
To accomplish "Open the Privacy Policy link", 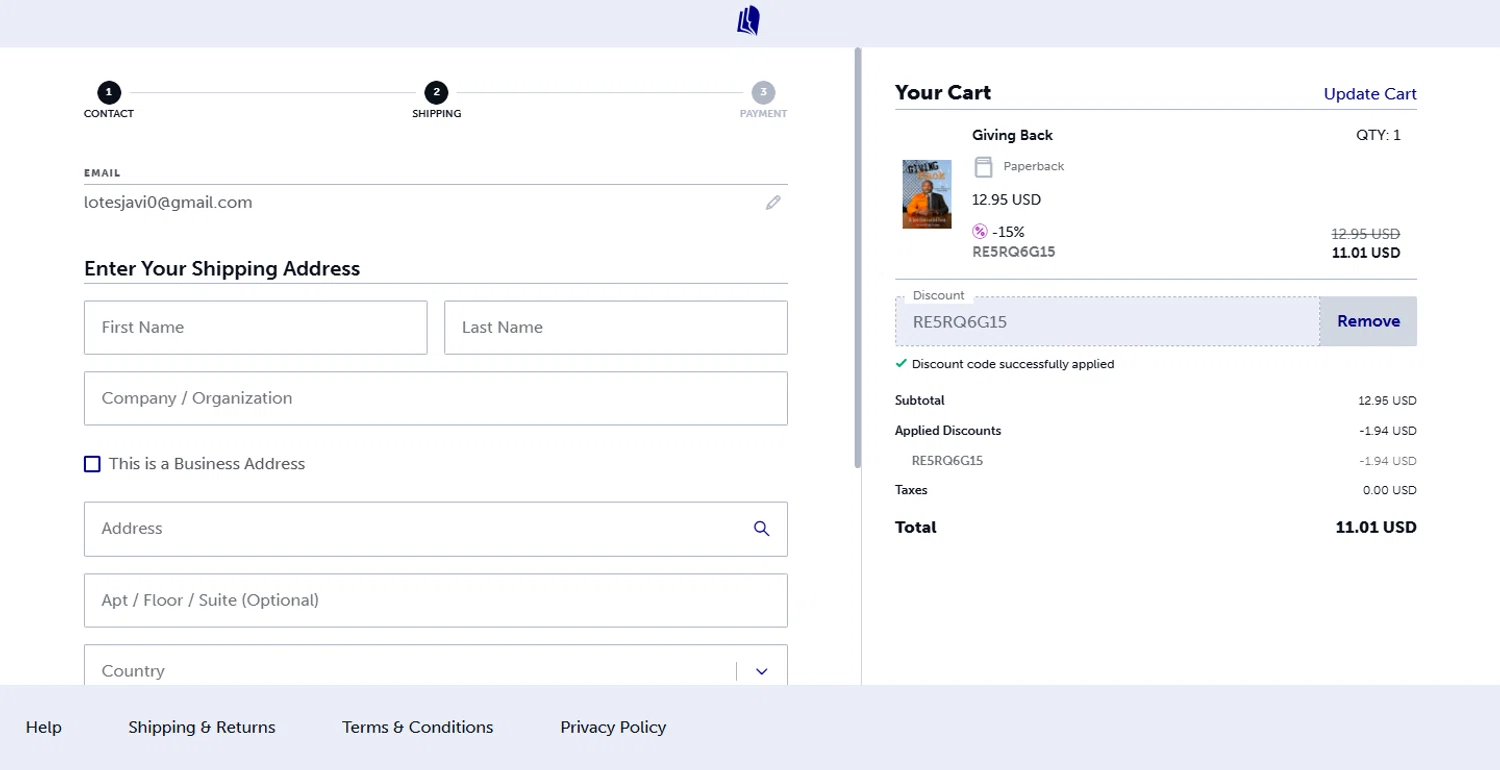I will (613, 727).
